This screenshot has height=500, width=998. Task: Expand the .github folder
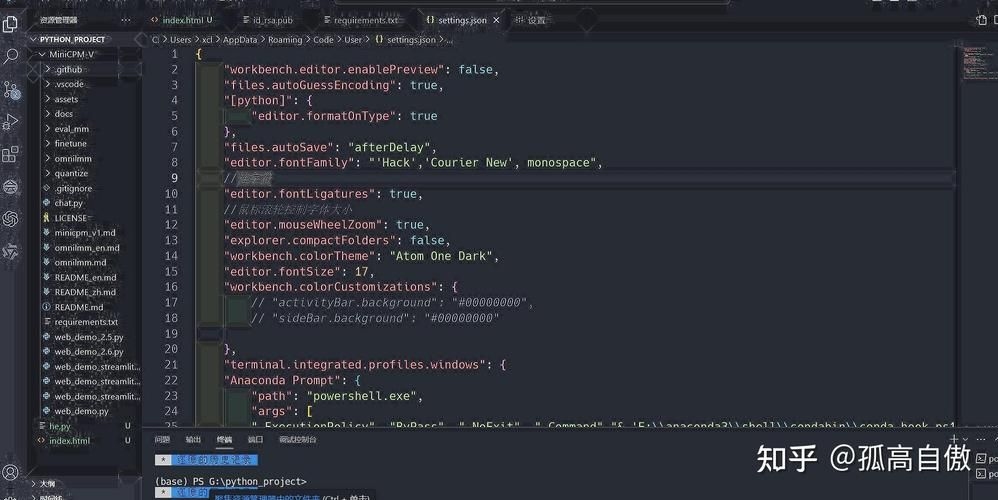pyautogui.click(x=68, y=69)
